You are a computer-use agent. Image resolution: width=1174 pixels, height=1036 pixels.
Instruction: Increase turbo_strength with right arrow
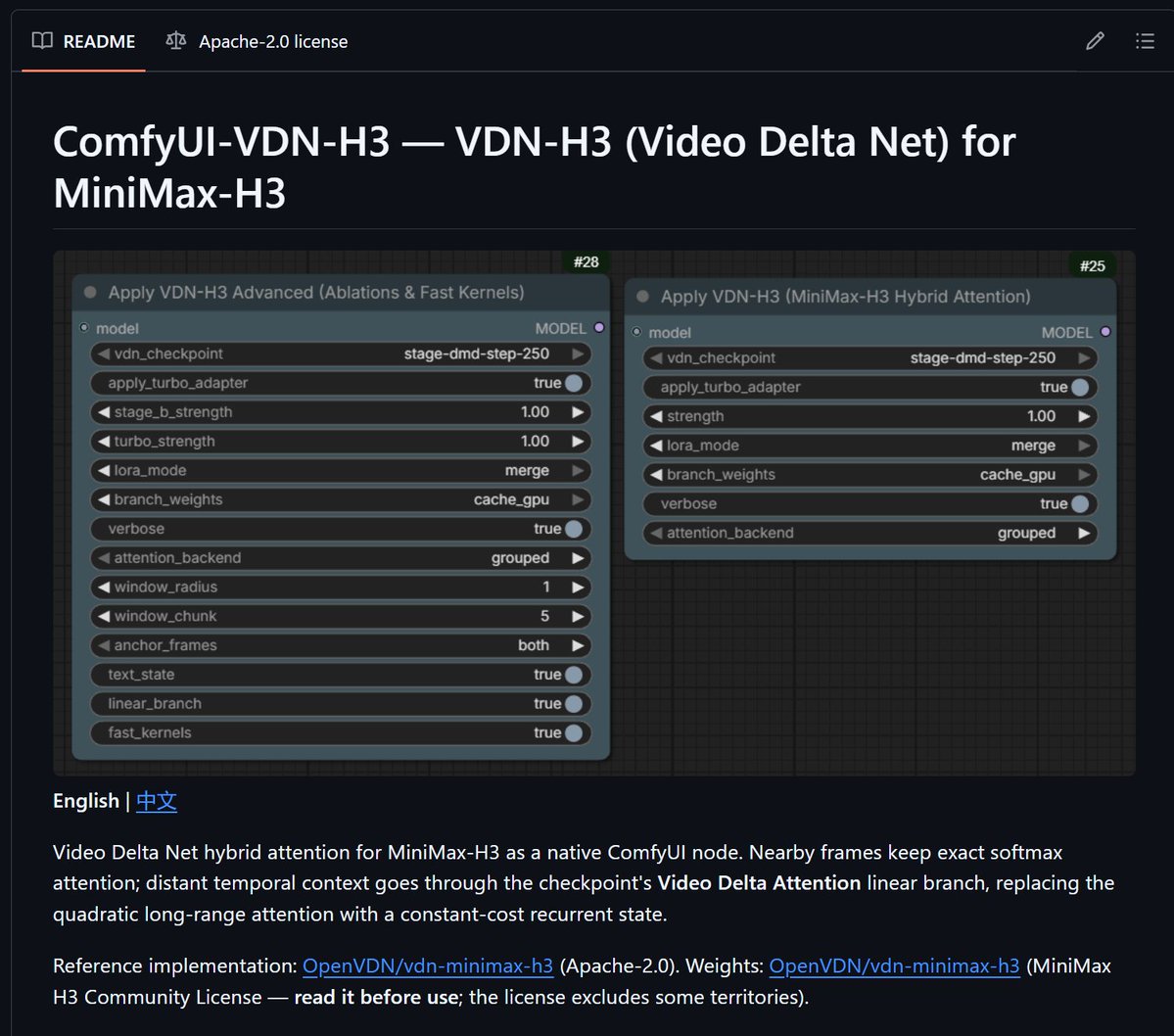(x=578, y=442)
